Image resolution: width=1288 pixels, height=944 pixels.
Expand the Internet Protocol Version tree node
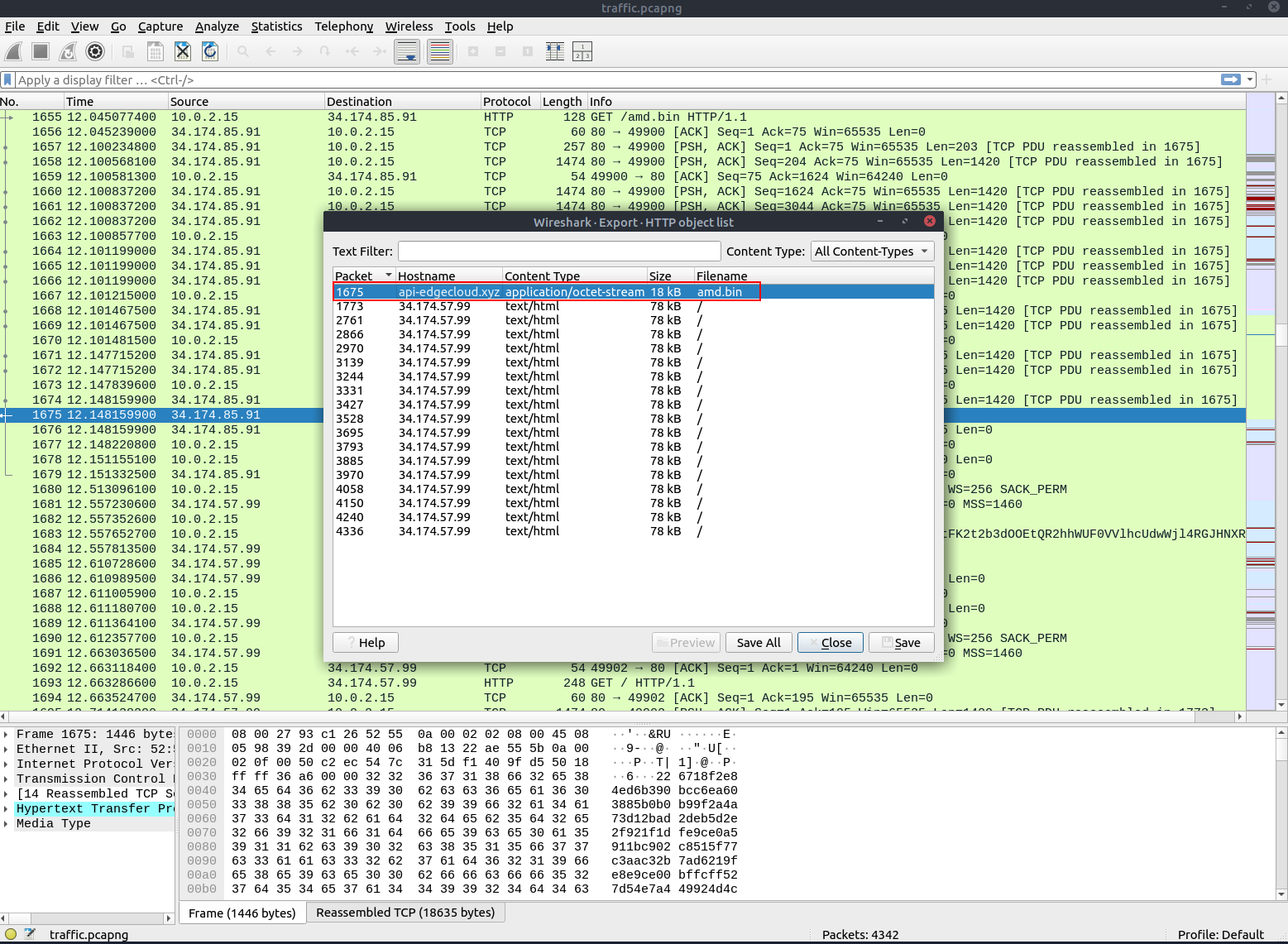[7, 764]
